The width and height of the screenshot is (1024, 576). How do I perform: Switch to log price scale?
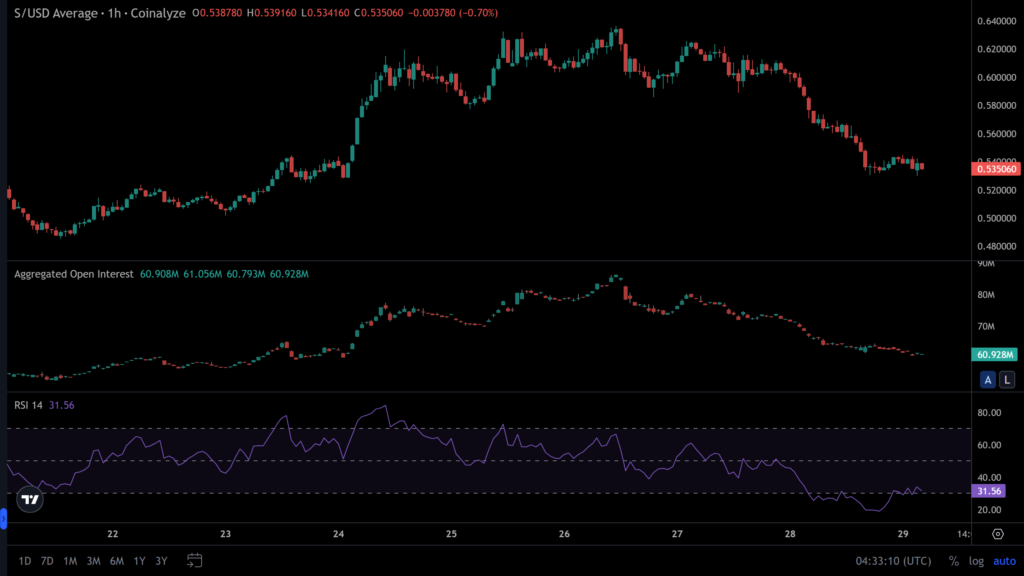coord(977,561)
